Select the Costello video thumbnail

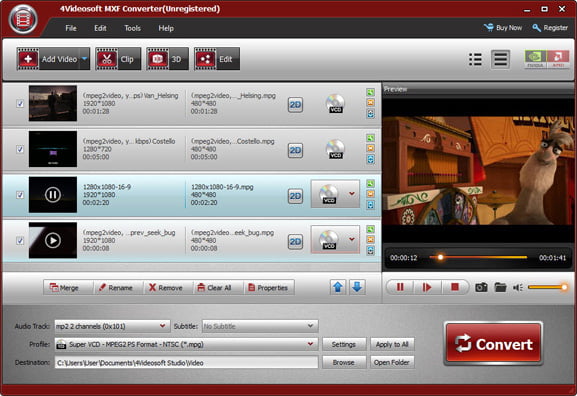[x=53, y=149]
